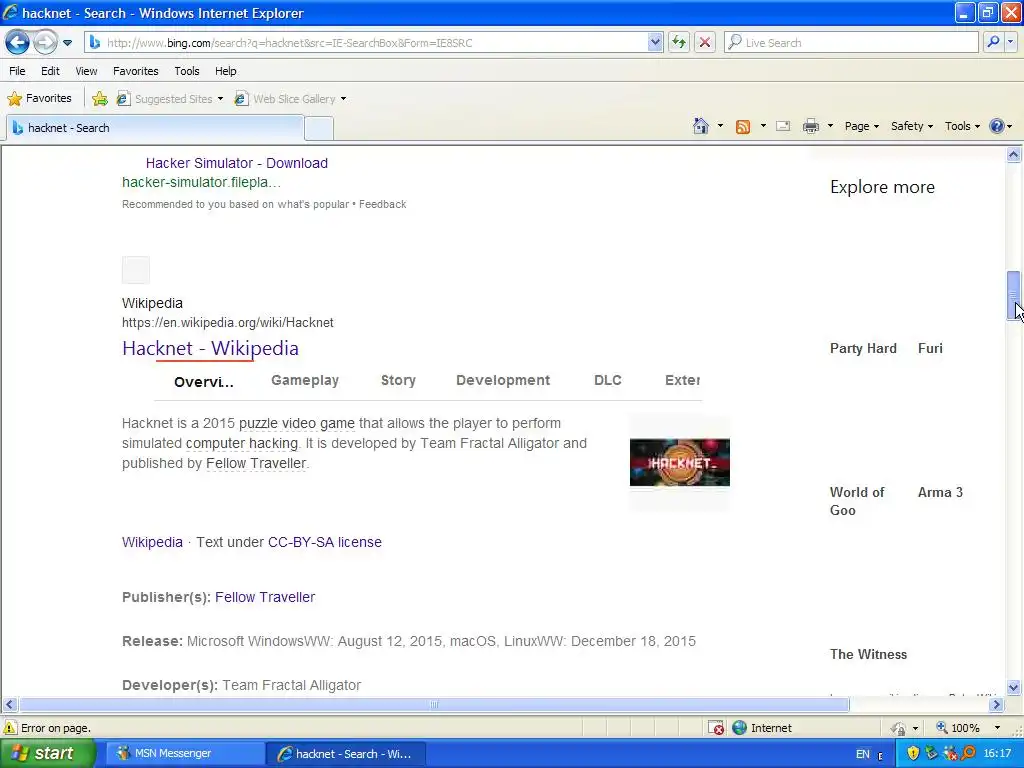This screenshot has width=1024, height=768.
Task: Open Suggested Sites in favorites bar
Action: 170,99
